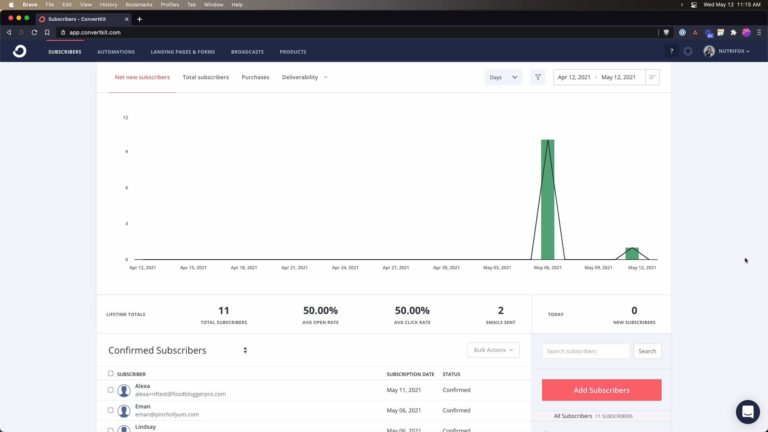The image size is (768, 432).
Task: Click the Brave shields icon
Action: tap(666, 32)
